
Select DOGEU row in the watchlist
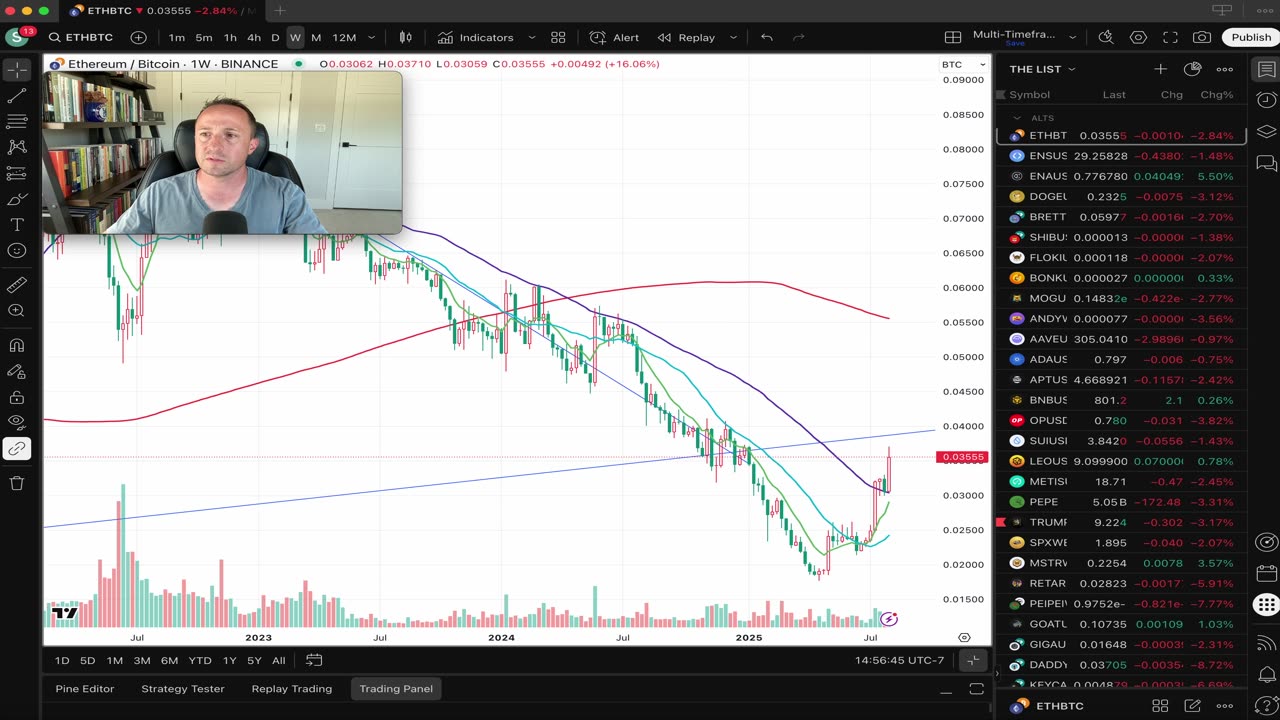pyautogui.click(x=1121, y=196)
